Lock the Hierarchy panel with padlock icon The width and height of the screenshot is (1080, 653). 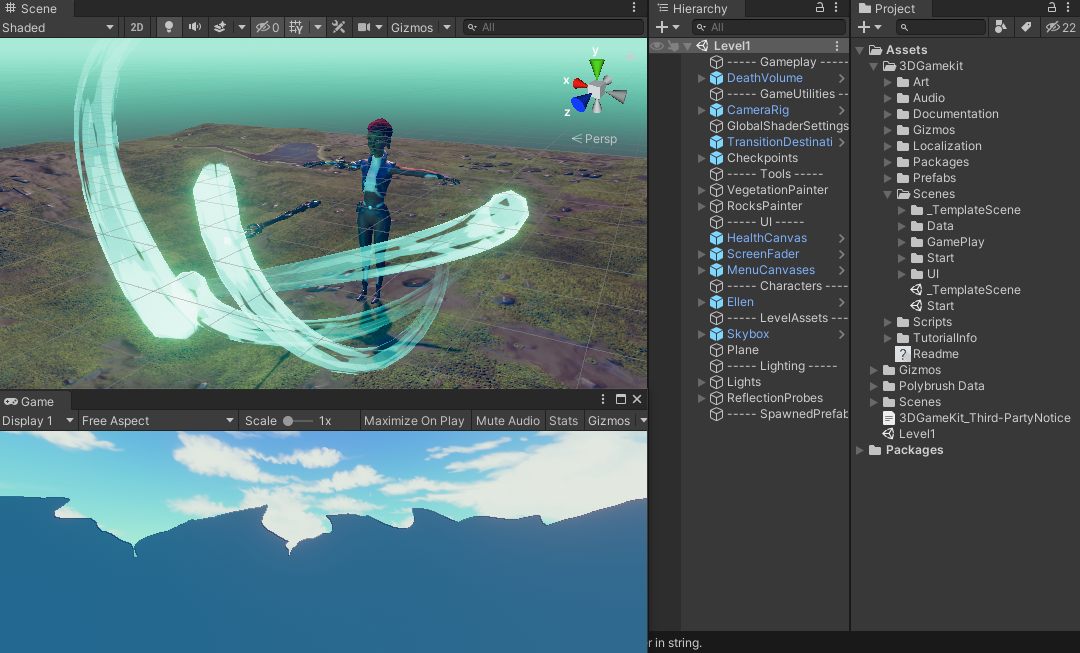820,8
